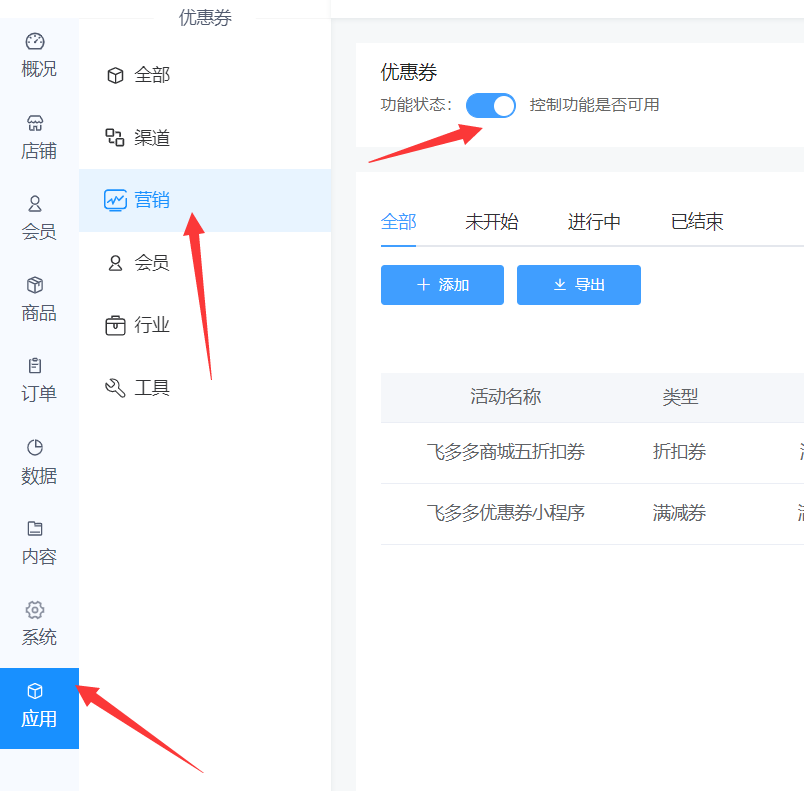804x791 pixels.
Task: Click the 工具 wrench icon
Action: pyautogui.click(x=115, y=388)
